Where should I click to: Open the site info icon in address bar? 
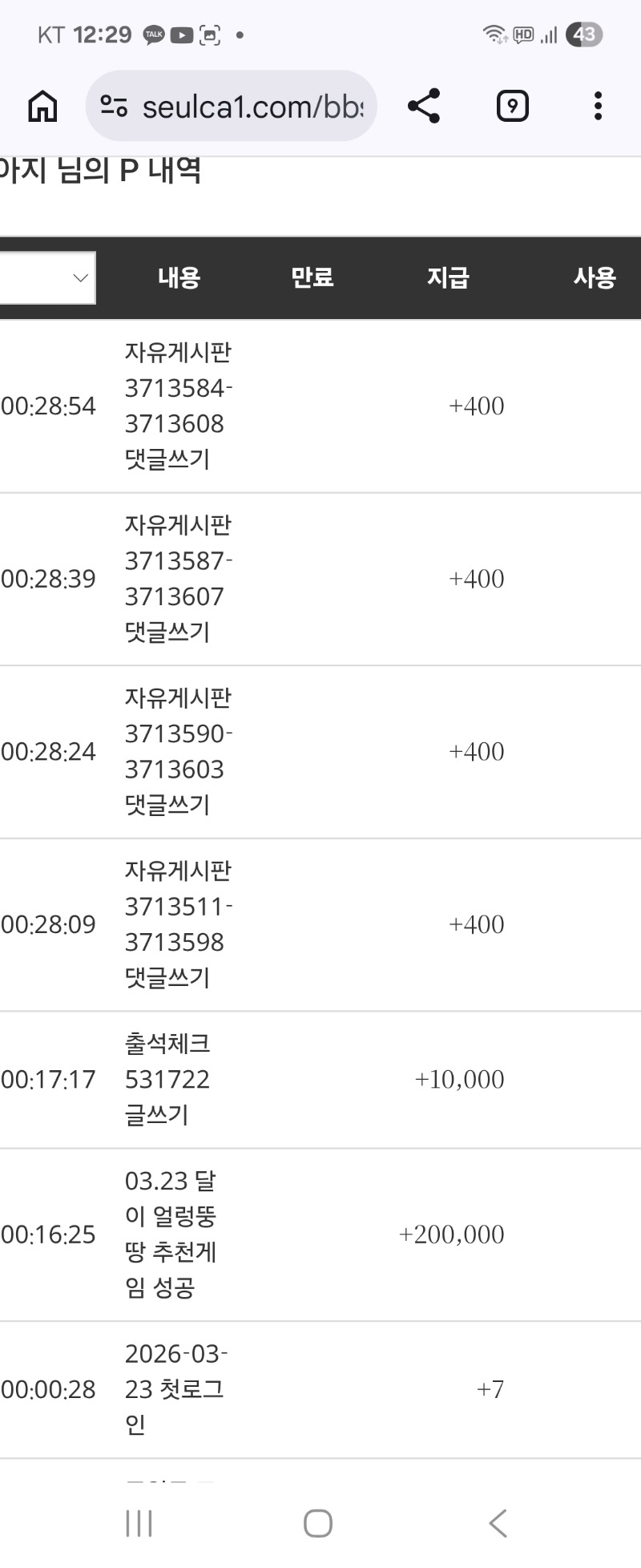(114, 106)
